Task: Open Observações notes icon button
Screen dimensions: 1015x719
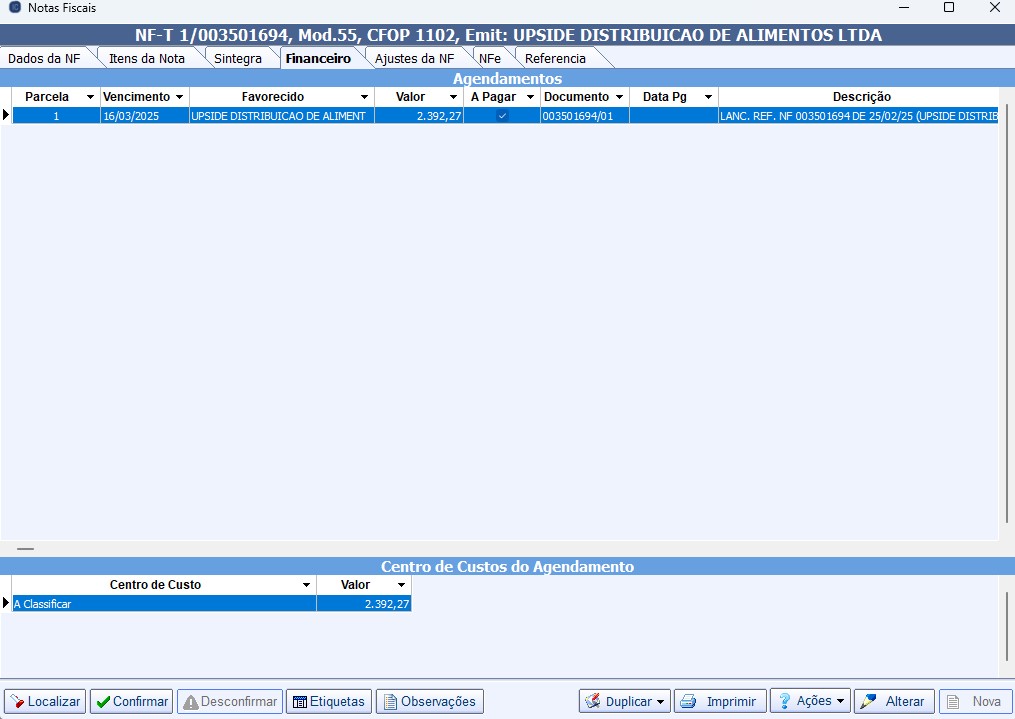Action: coord(429,701)
